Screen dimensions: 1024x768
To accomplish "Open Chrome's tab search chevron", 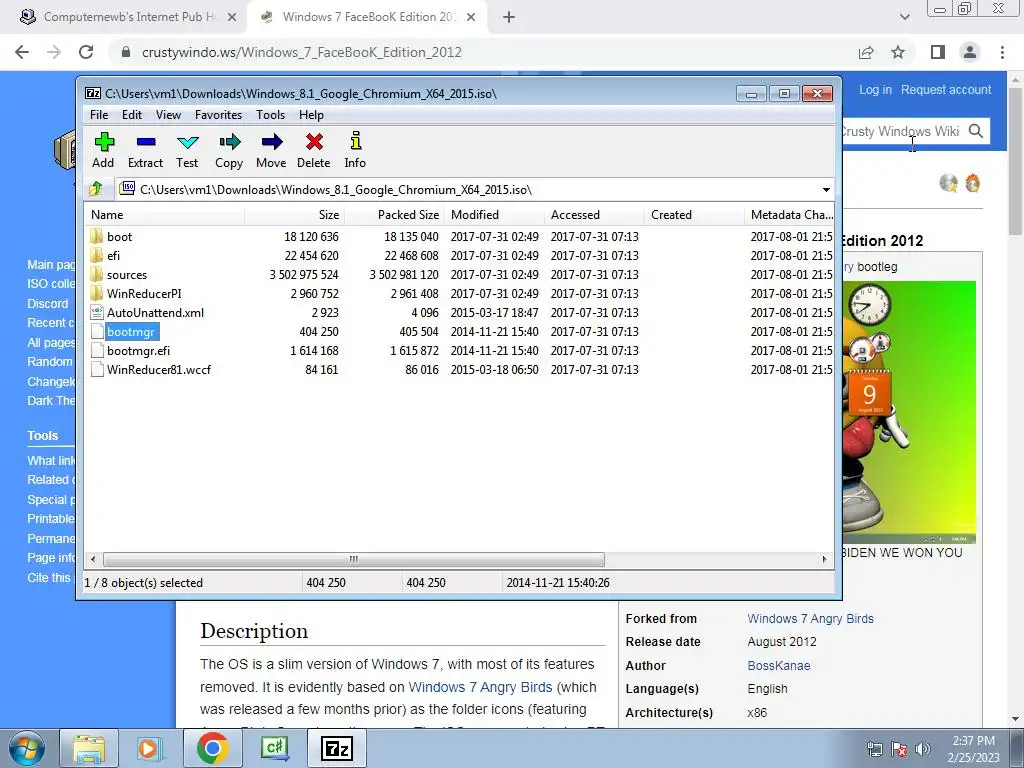I will coord(904,17).
